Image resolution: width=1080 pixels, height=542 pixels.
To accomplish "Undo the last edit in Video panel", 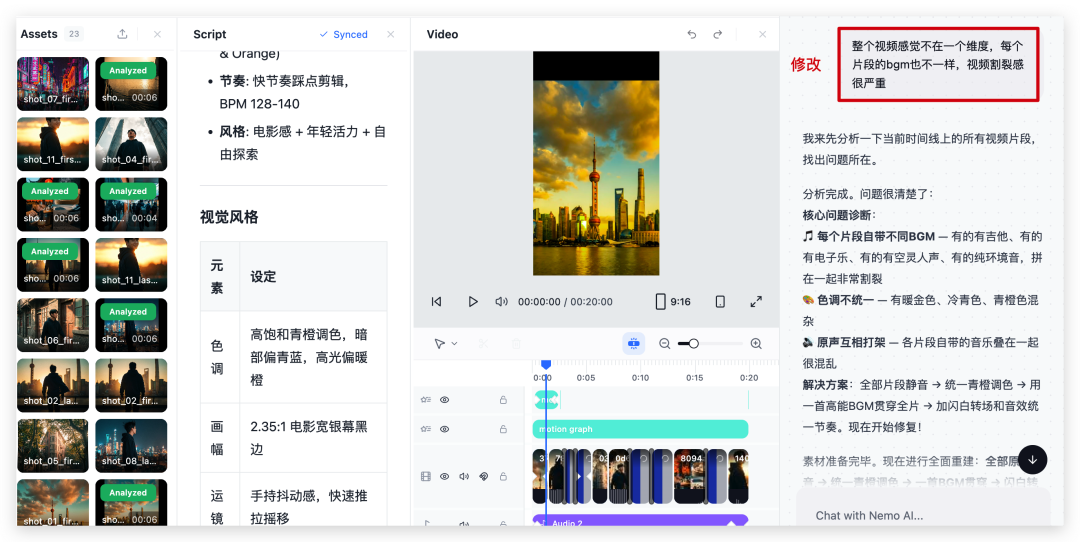I will (x=692, y=34).
